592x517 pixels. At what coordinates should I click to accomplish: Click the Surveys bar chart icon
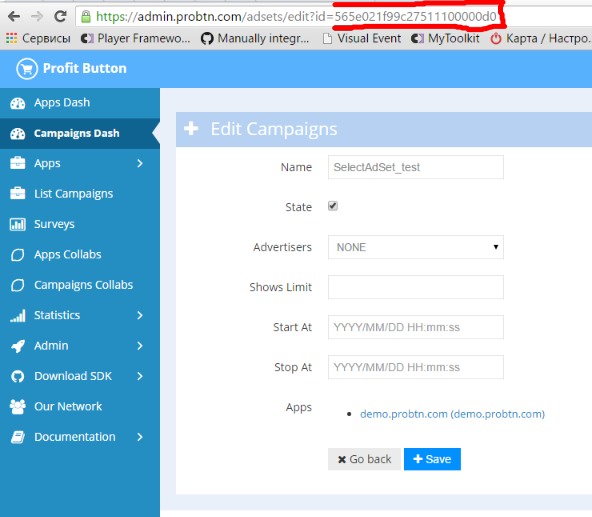(17, 224)
